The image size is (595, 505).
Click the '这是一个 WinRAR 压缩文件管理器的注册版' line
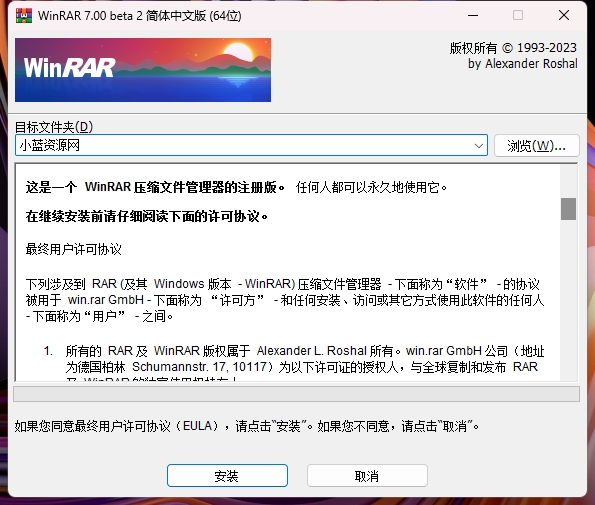(x=155, y=187)
